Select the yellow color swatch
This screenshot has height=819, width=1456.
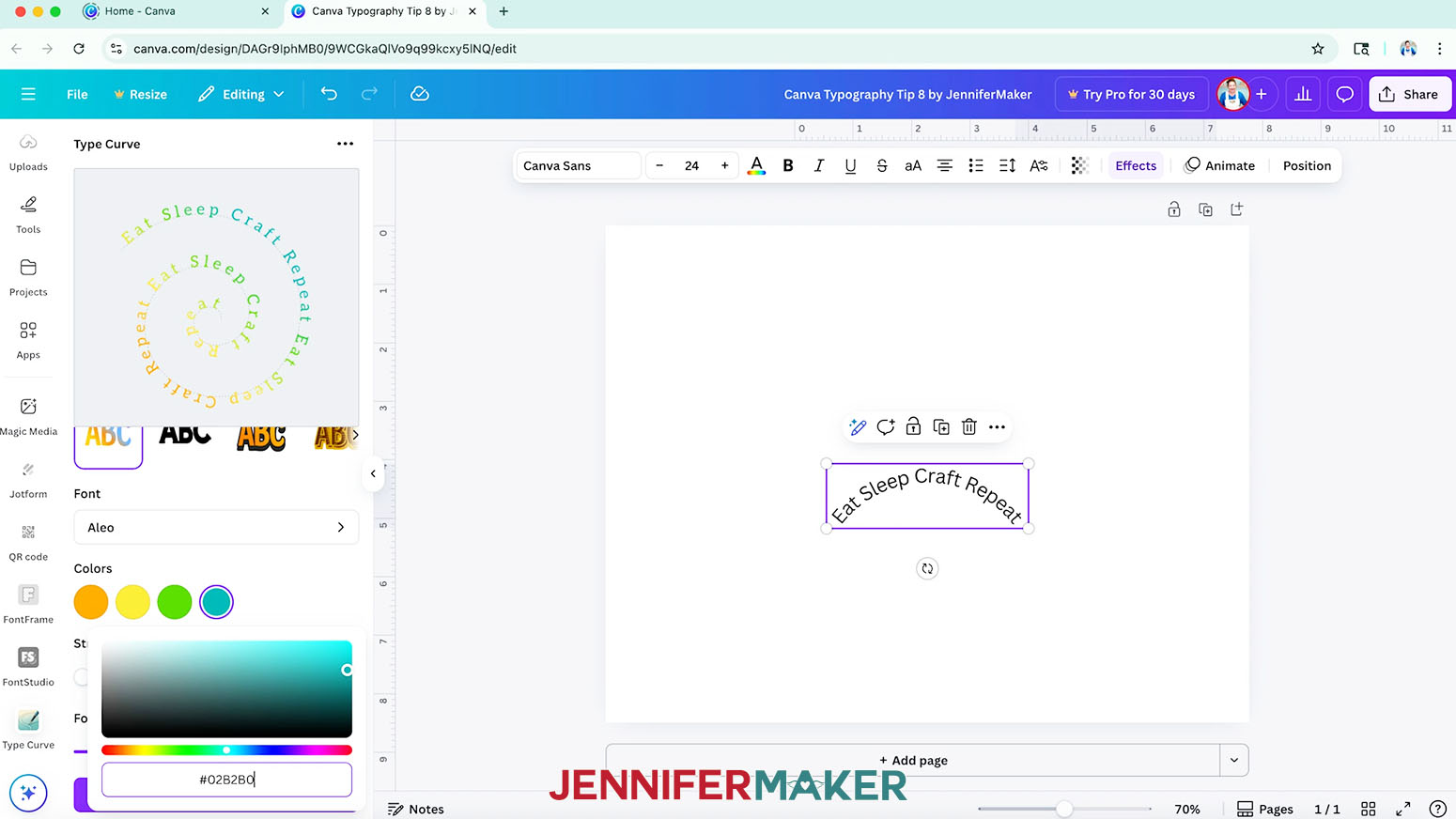pos(132,602)
